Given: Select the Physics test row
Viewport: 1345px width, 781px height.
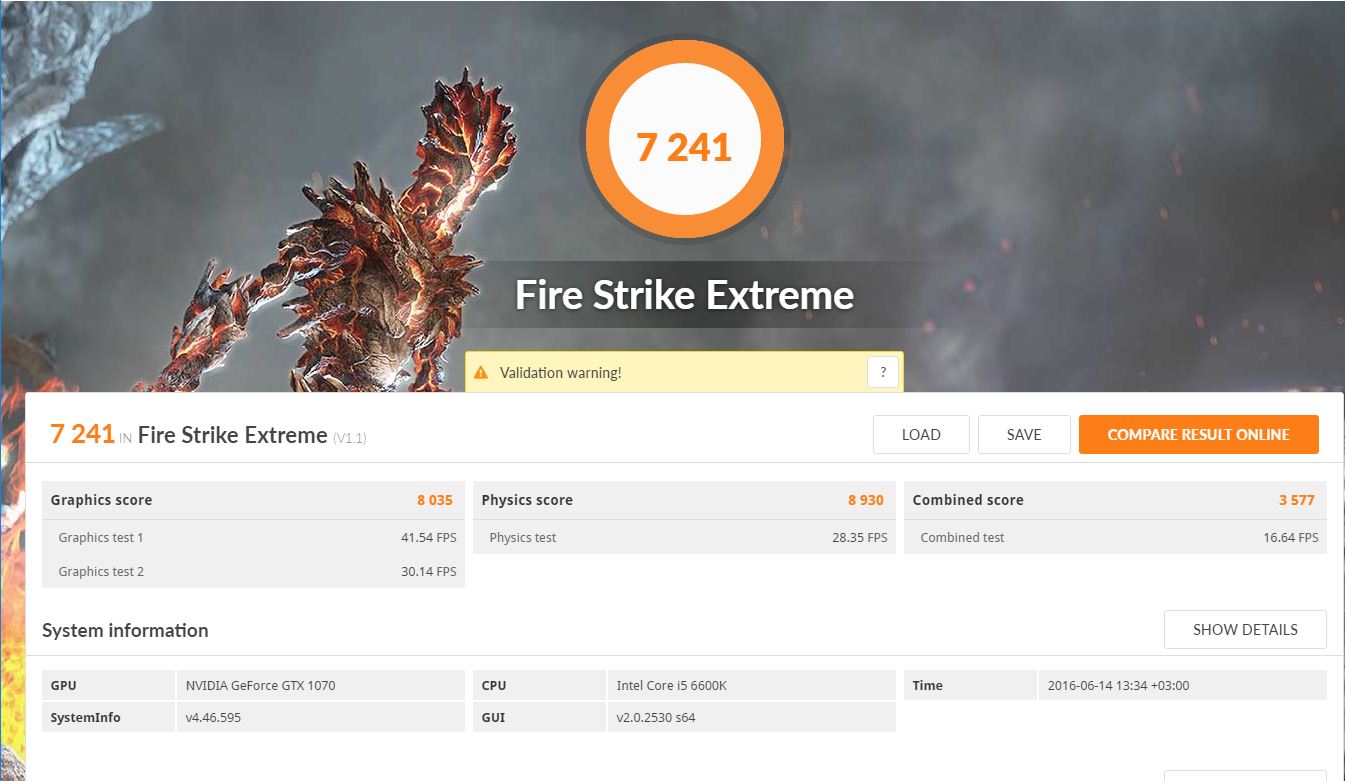Looking at the screenshot, I should pos(685,537).
